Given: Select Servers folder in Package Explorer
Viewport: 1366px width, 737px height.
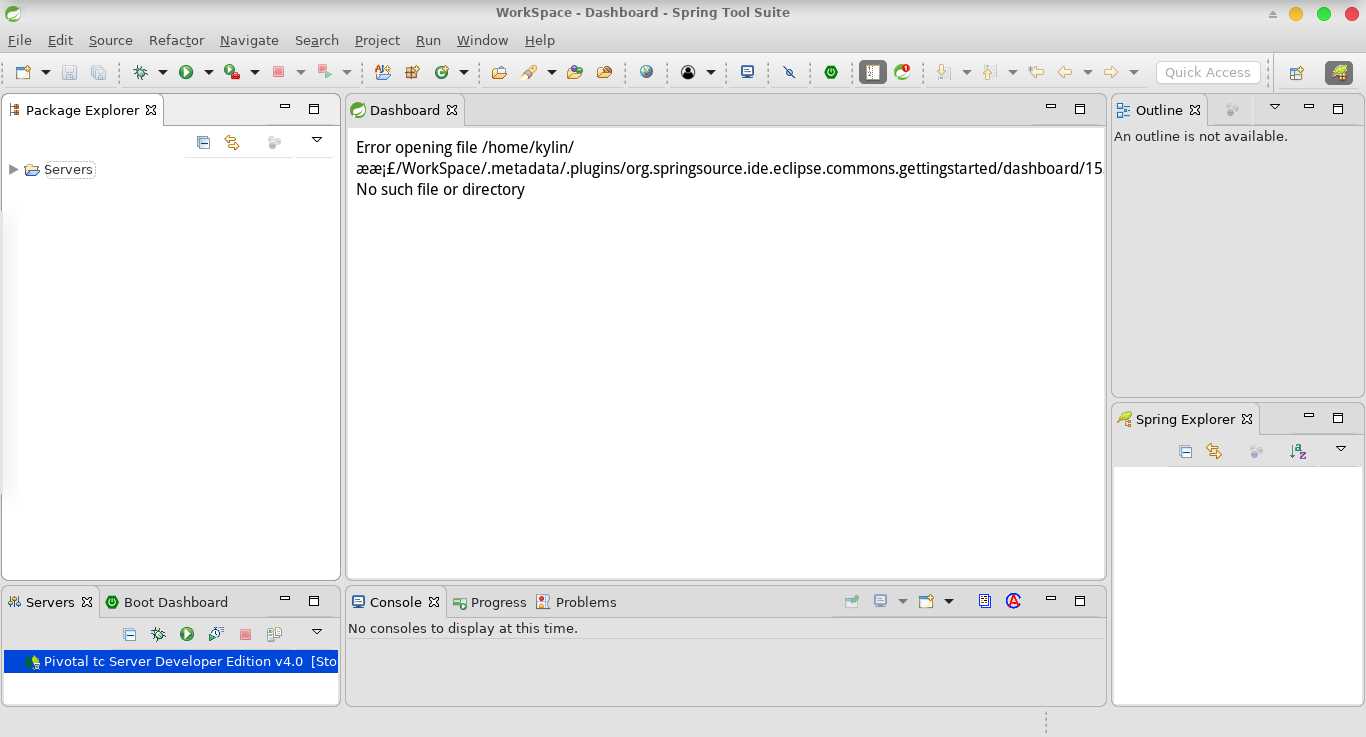Looking at the screenshot, I should click(x=68, y=169).
